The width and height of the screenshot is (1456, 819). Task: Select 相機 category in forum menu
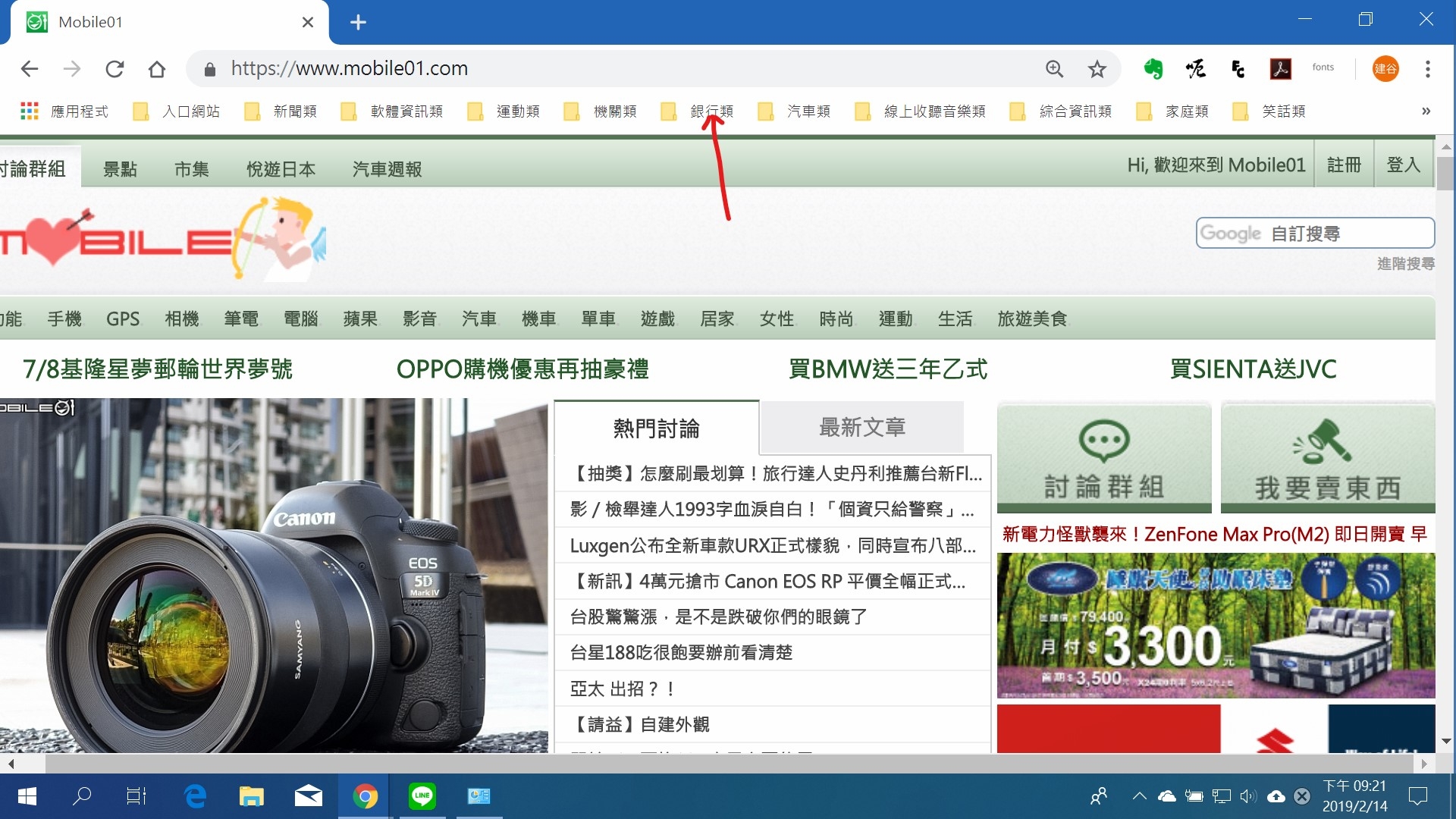[182, 319]
